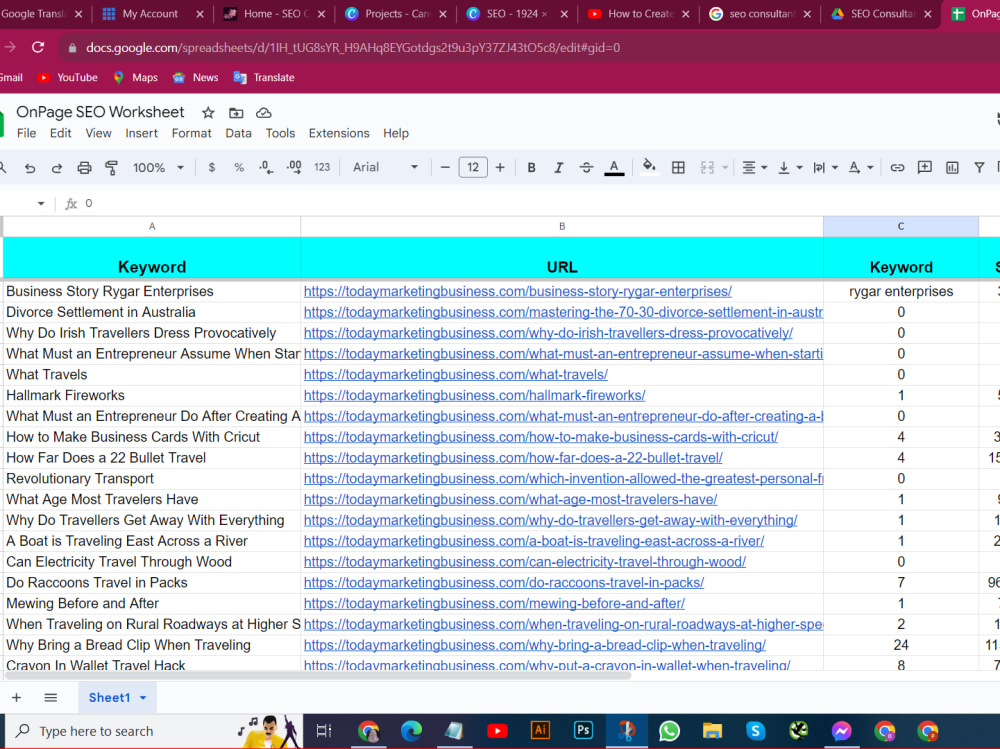Viewport: 1000px width, 749px height.
Task: Open the File menu
Action: click(26, 133)
